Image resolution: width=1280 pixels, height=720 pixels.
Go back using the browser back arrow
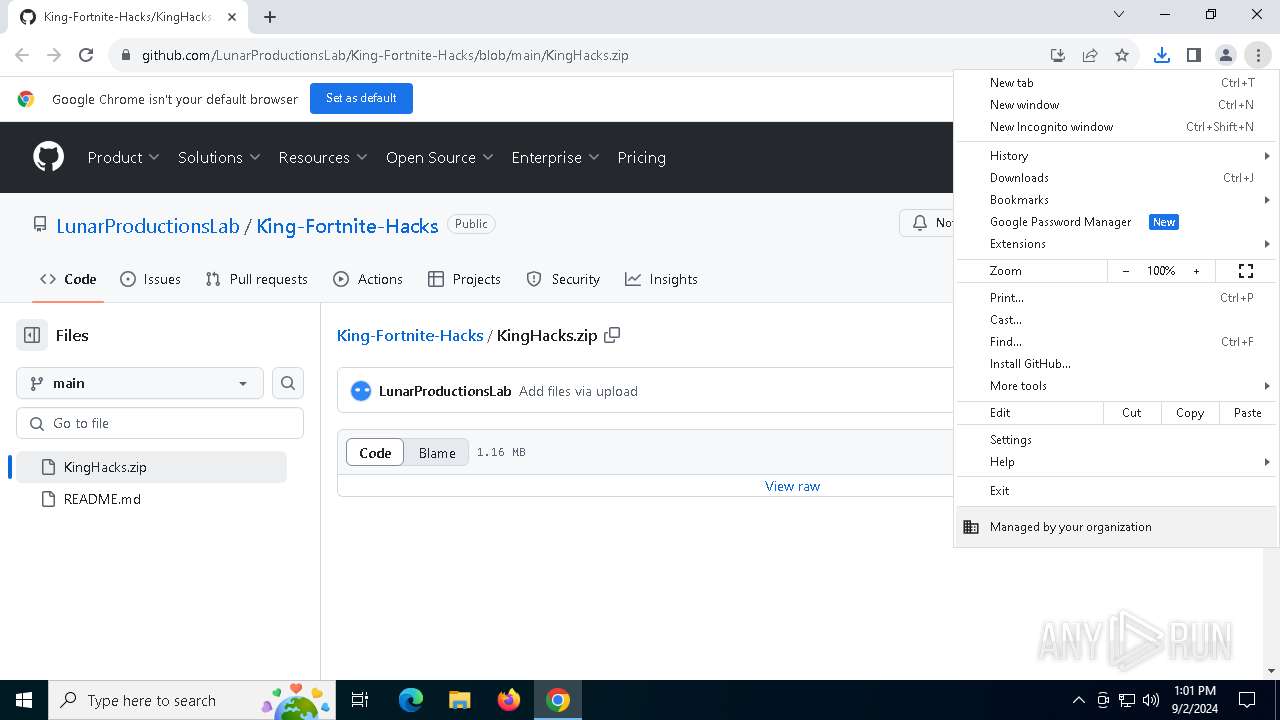coord(22,55)
